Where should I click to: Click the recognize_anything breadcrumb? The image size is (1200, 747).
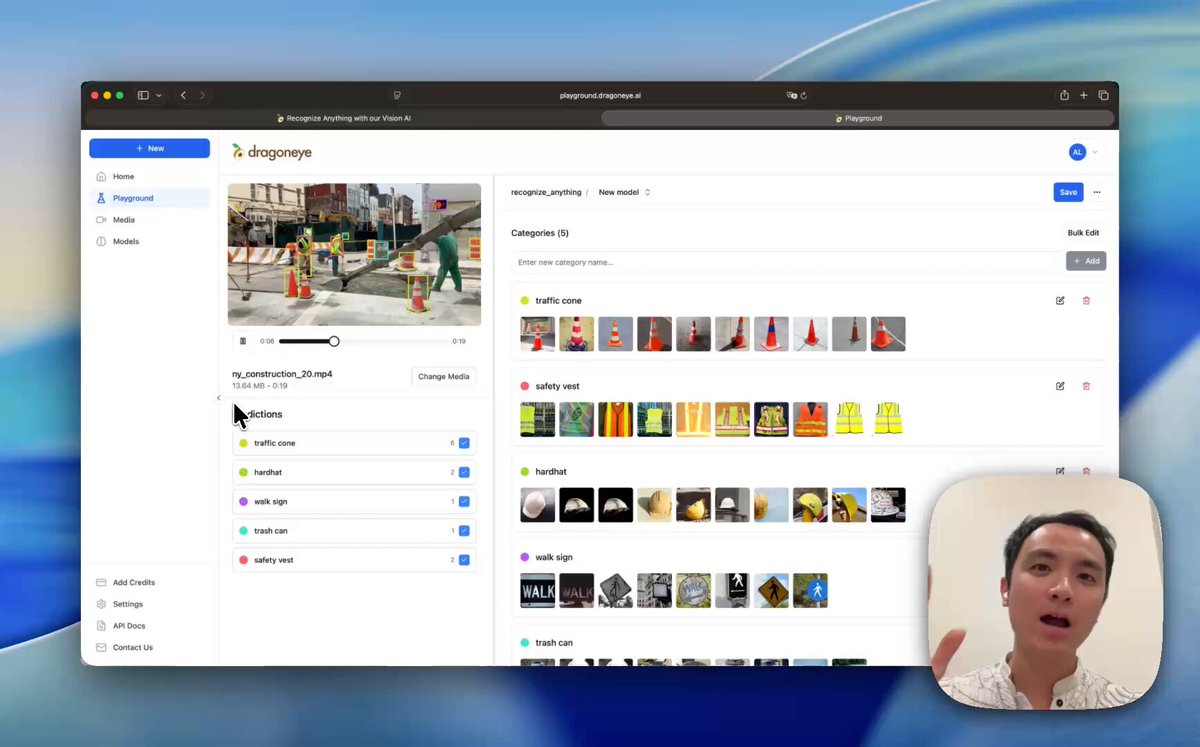coord(546,192)
